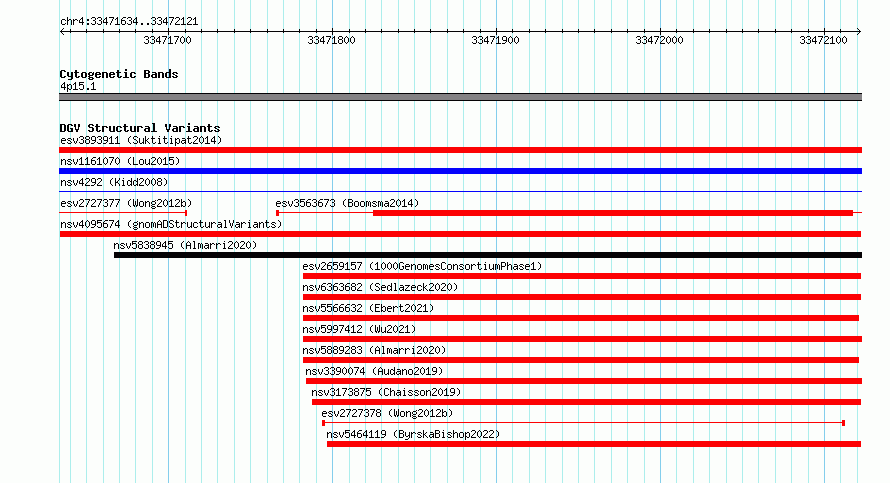This screenshot has height=483, width=890.
Task: Click ruler position 33471700
Action: (167, 40)
